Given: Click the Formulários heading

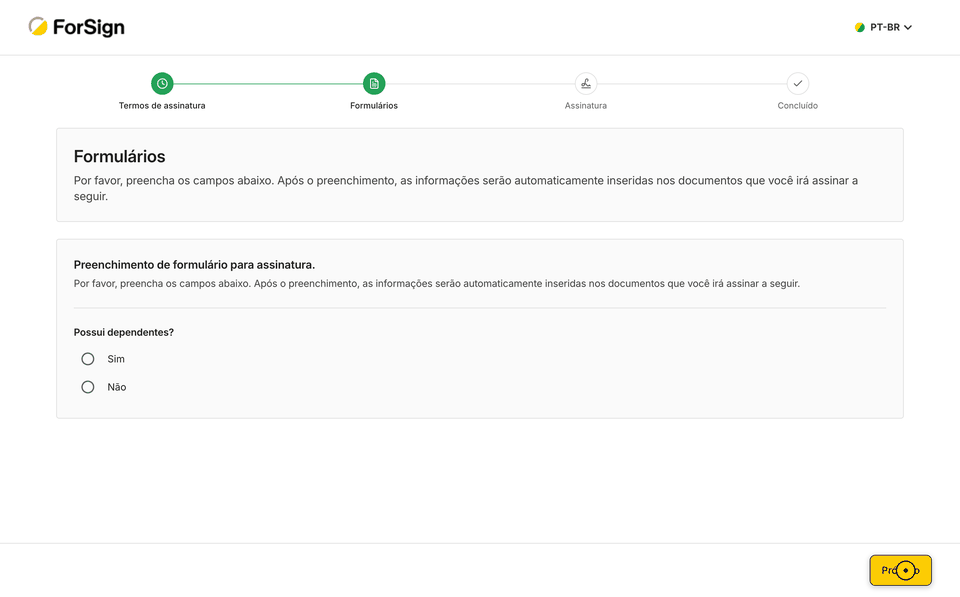Looking at the screenshot, I should (119, 157).
